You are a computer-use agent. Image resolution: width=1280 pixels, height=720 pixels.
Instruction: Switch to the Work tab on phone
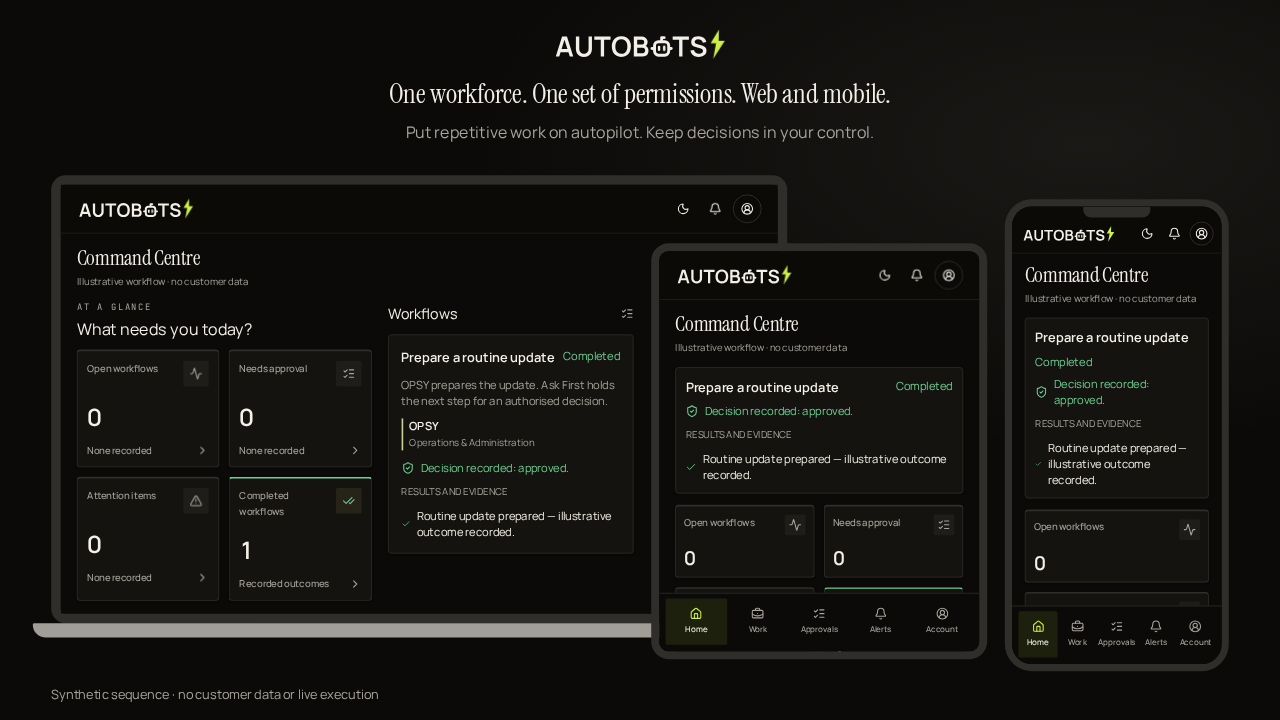(1077, 634)
